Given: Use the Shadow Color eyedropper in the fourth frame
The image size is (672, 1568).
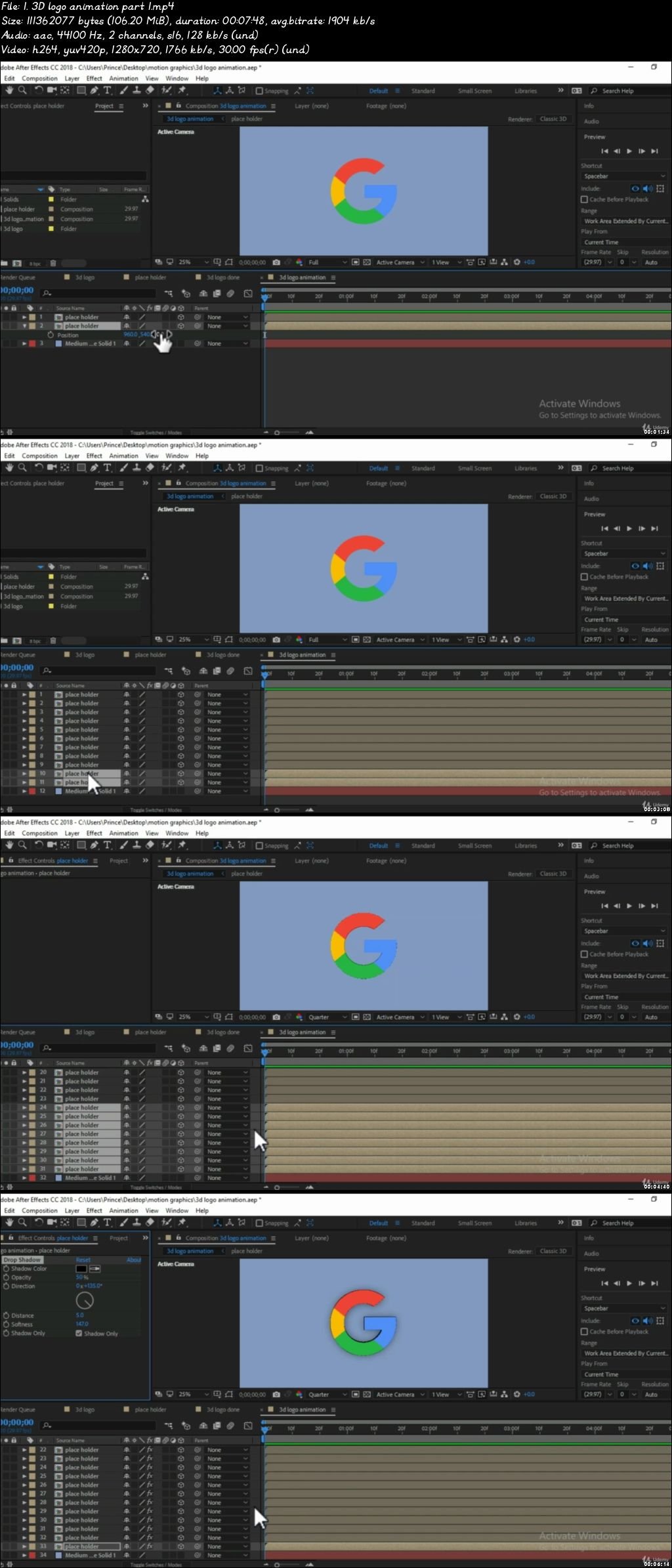Looking at the screenshot, I should point(95,1269).
